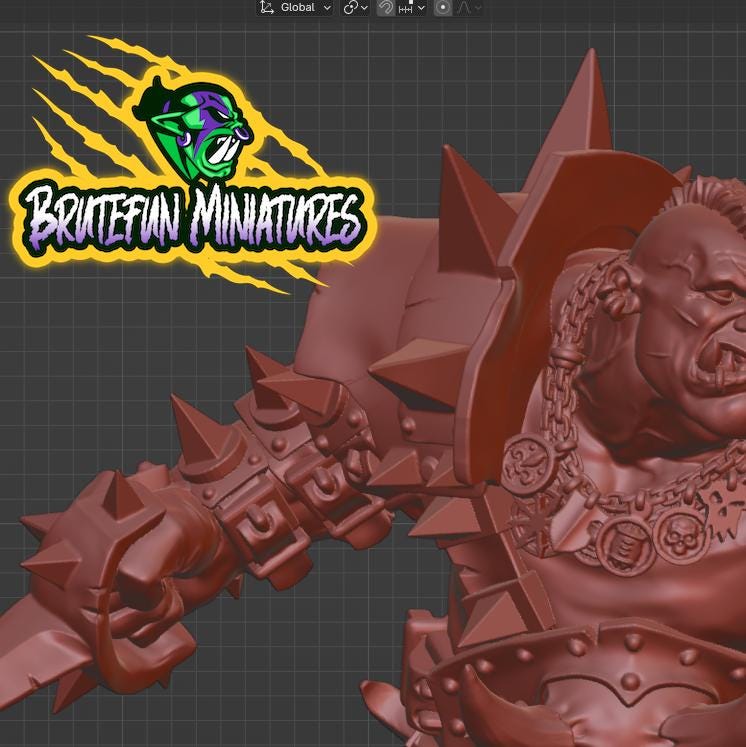
Task: Click the transform orientation axes icon
Action: [x=266, y=8]
